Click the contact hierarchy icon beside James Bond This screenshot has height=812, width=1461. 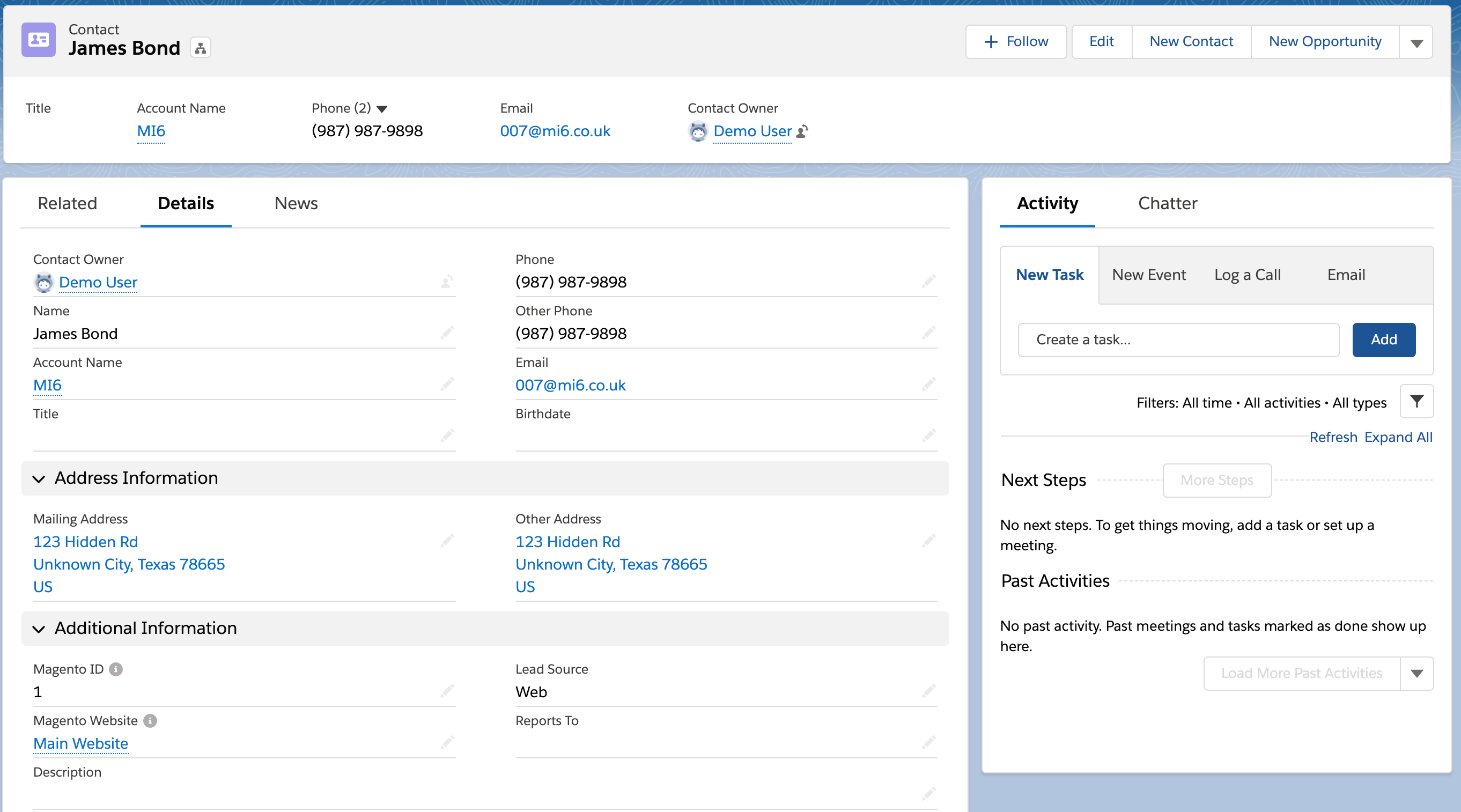[200, 48]
